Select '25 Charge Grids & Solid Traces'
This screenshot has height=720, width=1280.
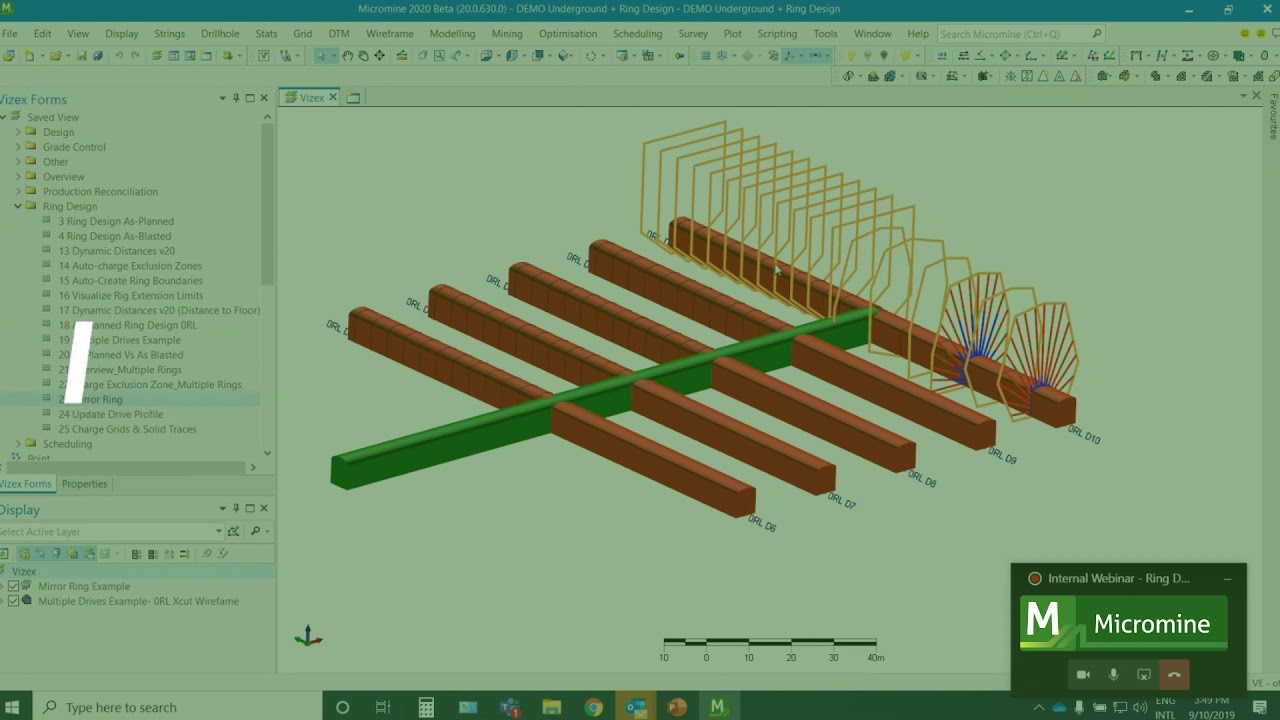click(x=127, y=429)
